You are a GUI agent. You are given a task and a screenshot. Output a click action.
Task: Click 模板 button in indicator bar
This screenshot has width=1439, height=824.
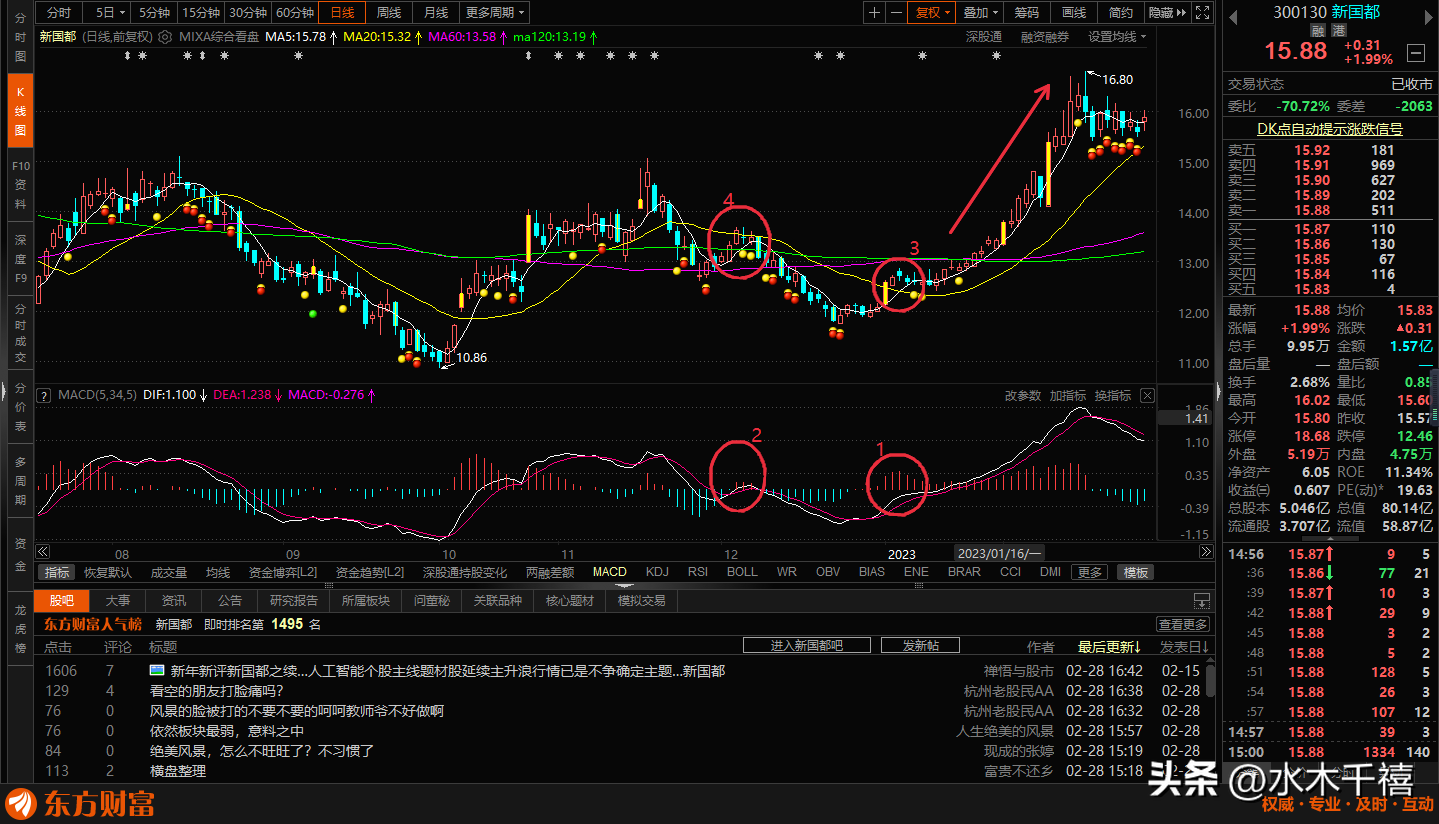coord(1136,572)
